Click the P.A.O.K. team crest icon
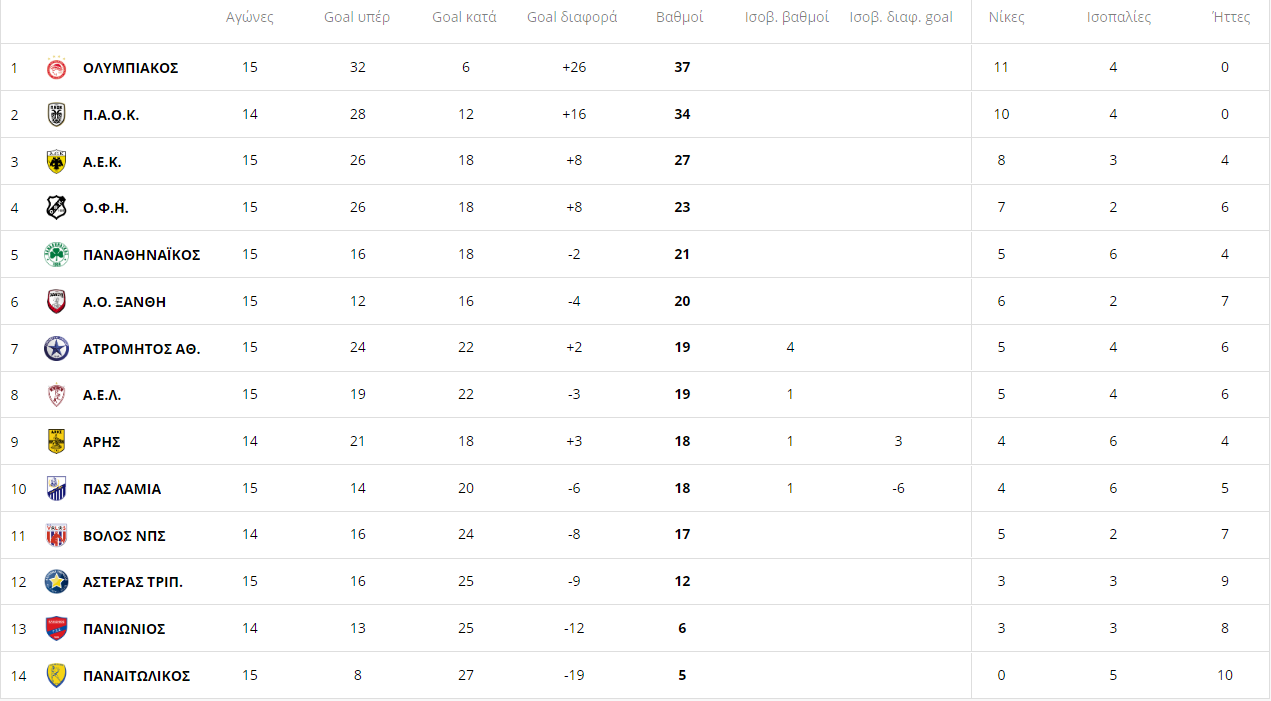Screen dimensions: 1271x701 point(57,115)
